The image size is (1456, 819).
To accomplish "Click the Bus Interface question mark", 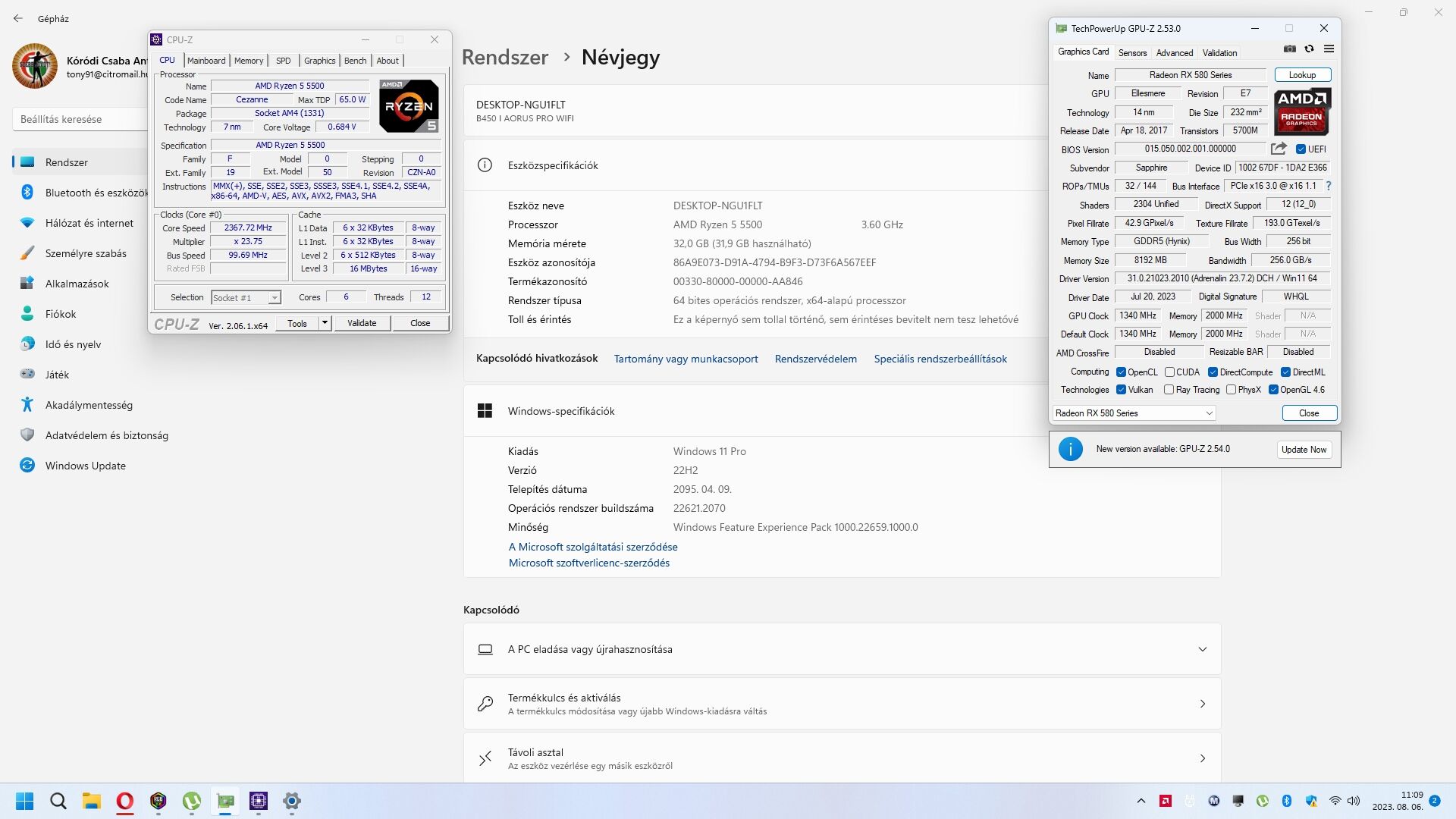I will pyautogui.click(x=1328, y=186).
